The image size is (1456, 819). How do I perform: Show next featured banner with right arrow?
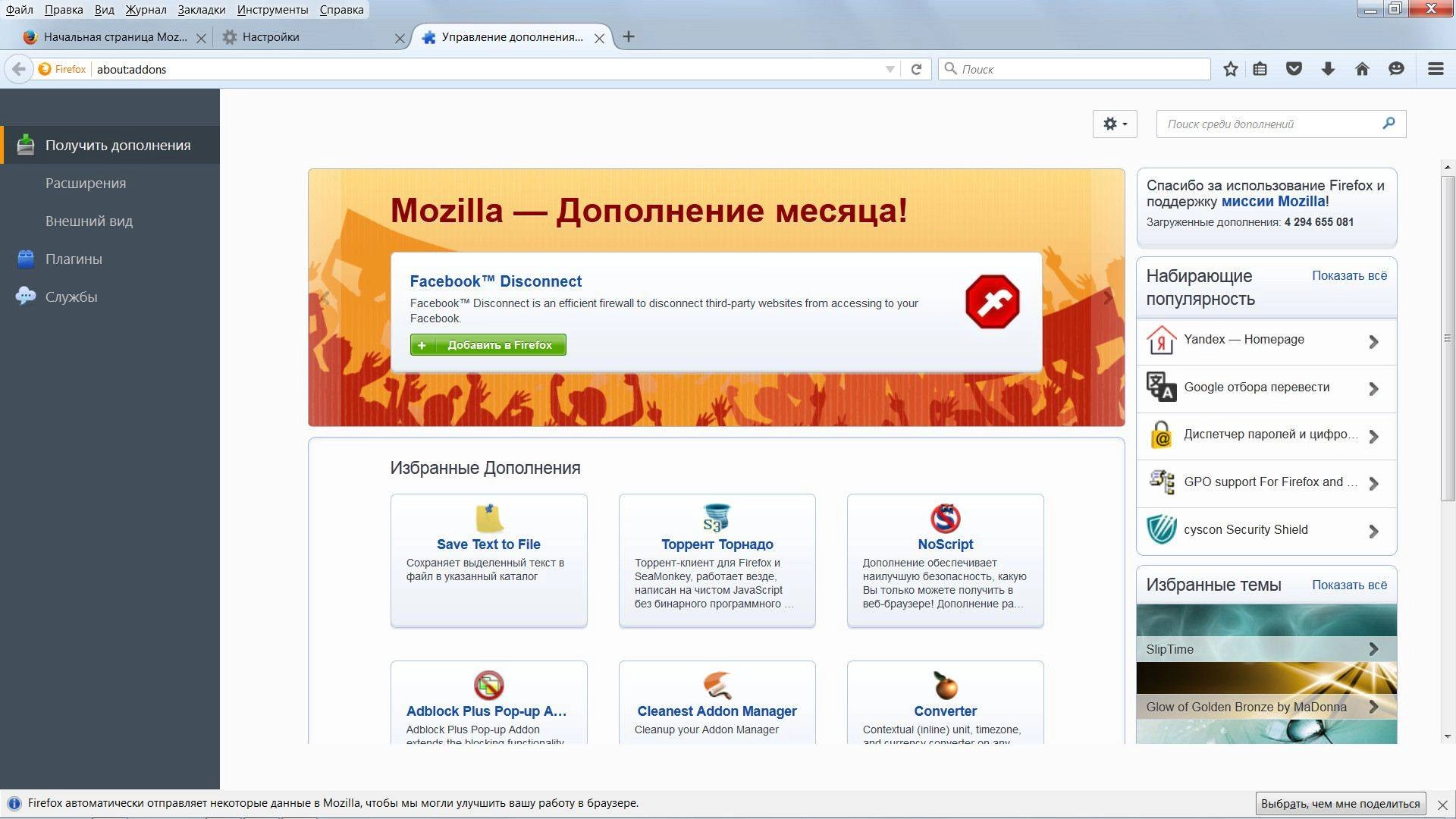tap(1108, 298)
